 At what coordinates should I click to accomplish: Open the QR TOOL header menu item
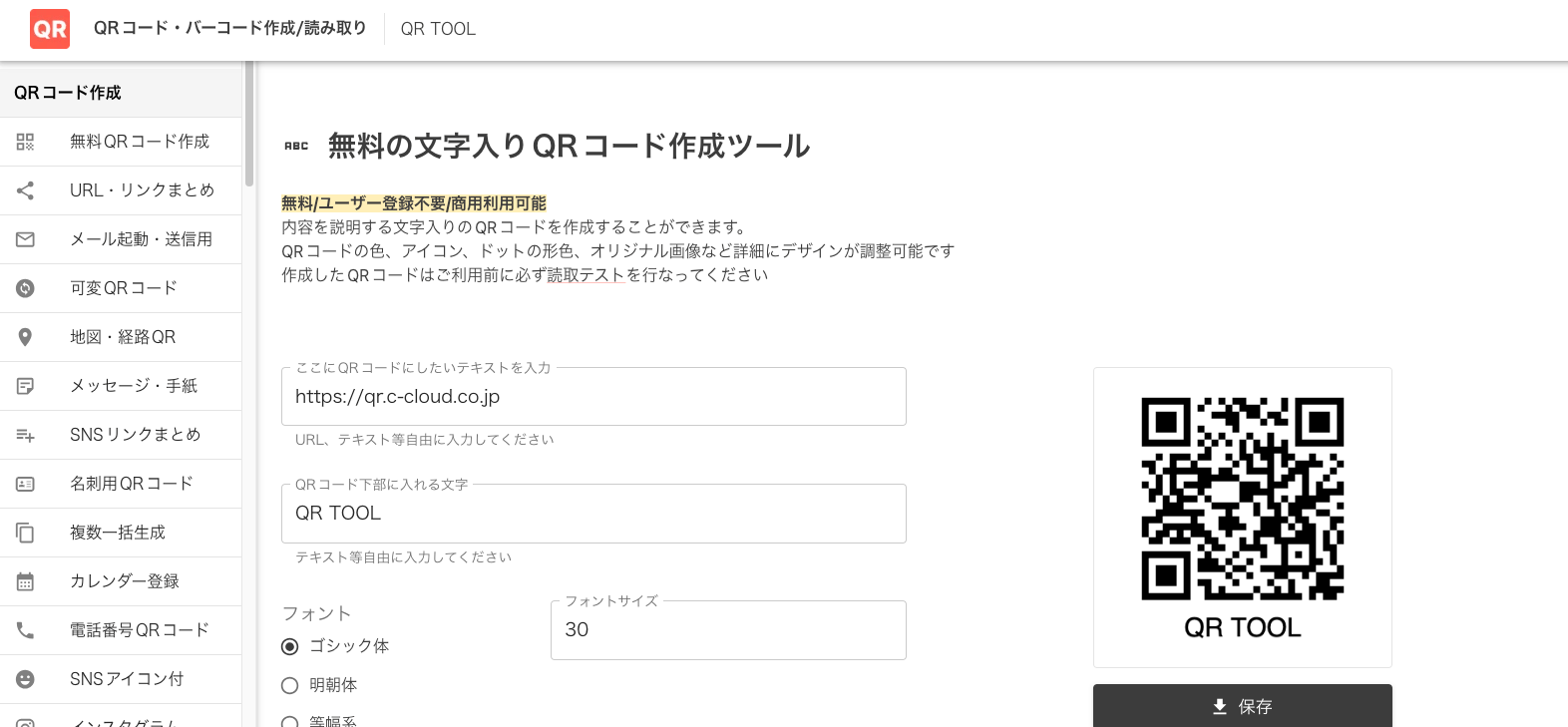(x=438, y=29)
